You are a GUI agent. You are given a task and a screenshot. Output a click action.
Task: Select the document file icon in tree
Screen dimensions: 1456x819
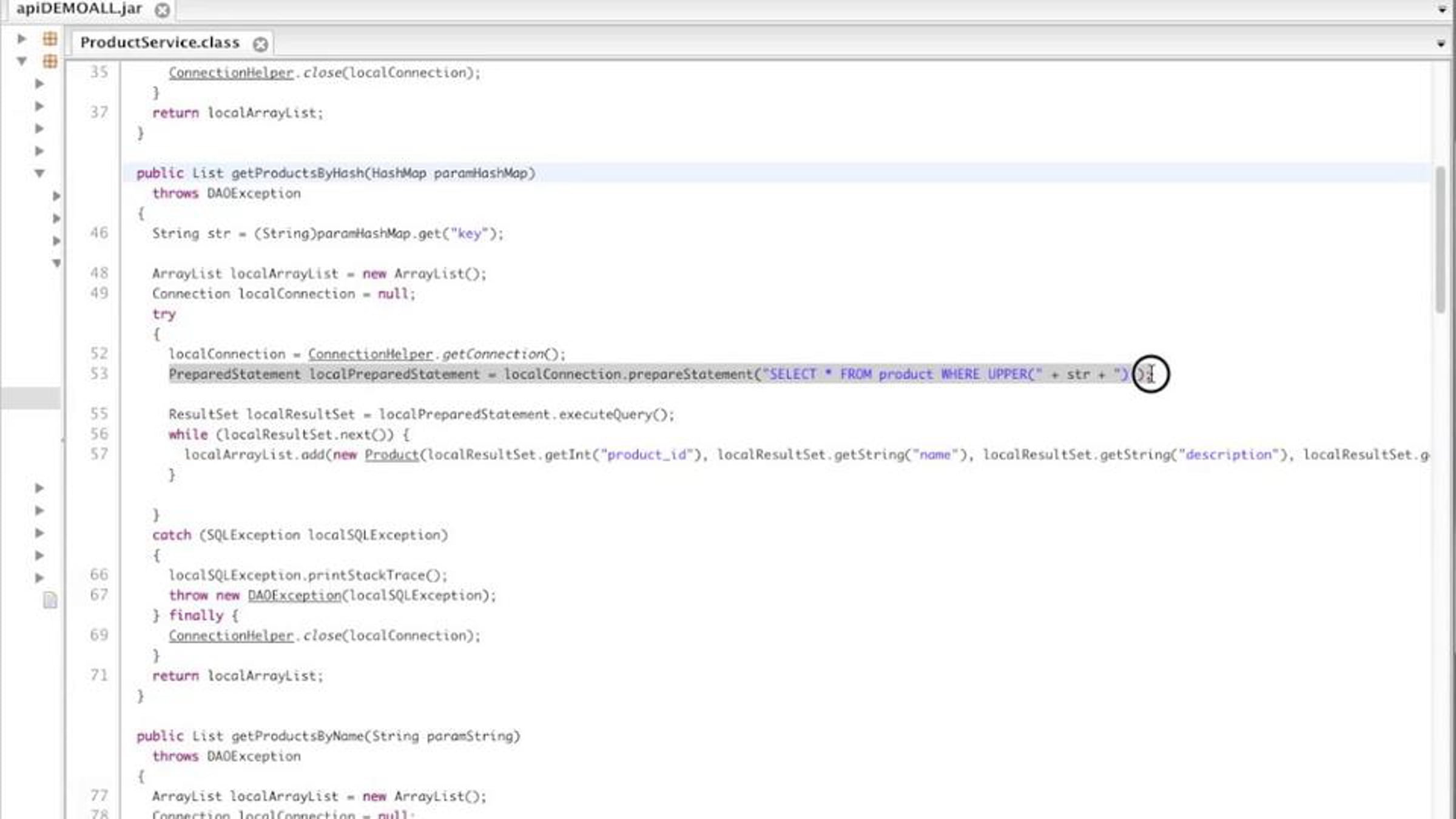(x=50, y=600)
